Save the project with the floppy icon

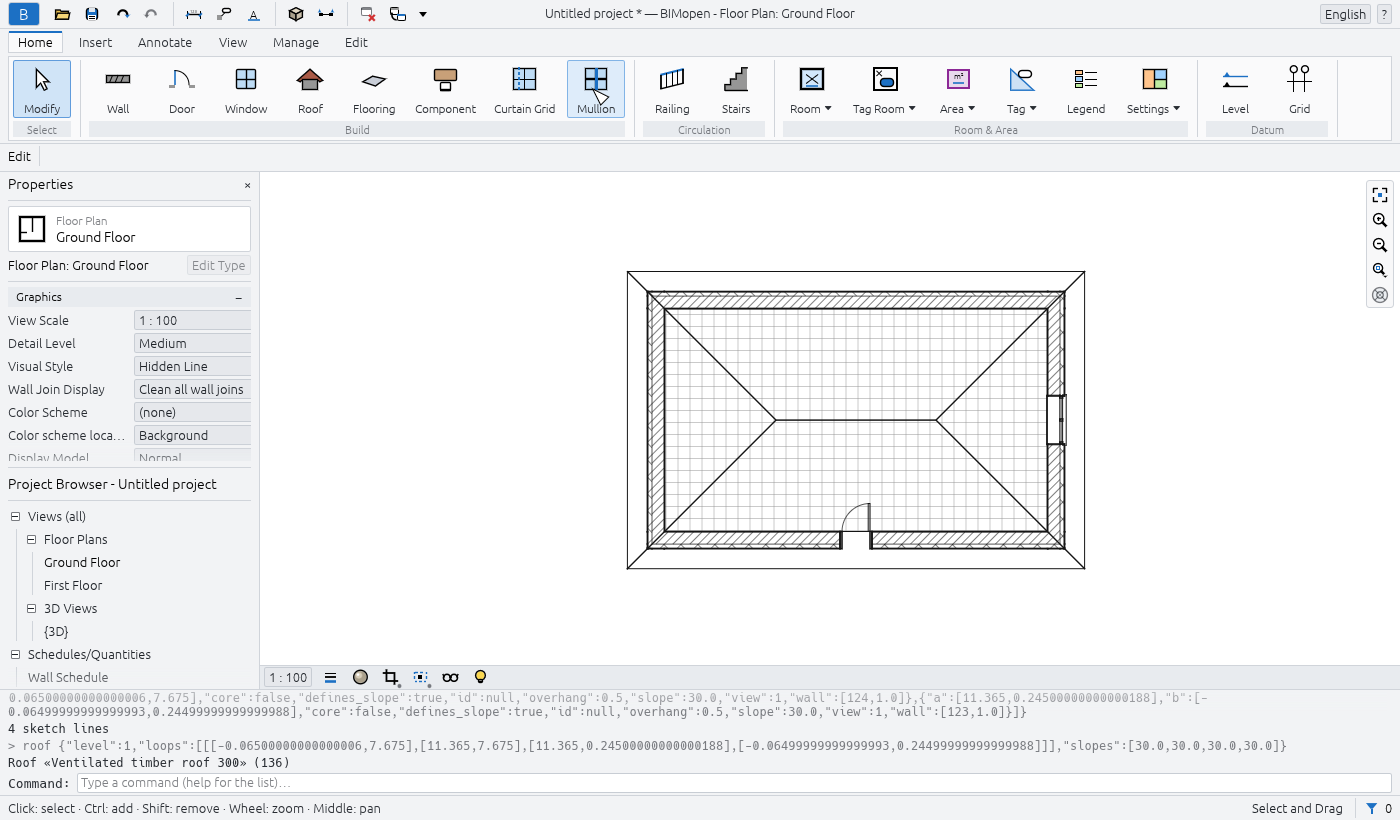coord(92,14)
